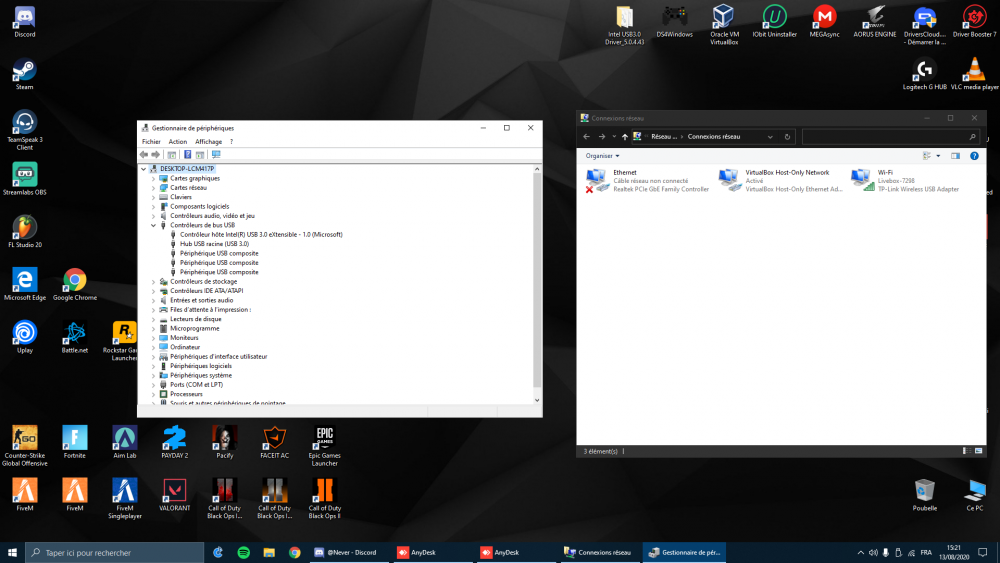Select the Ethernet connection icon
This screenshot has height=563, width=1000.
(x=598, y=179)
